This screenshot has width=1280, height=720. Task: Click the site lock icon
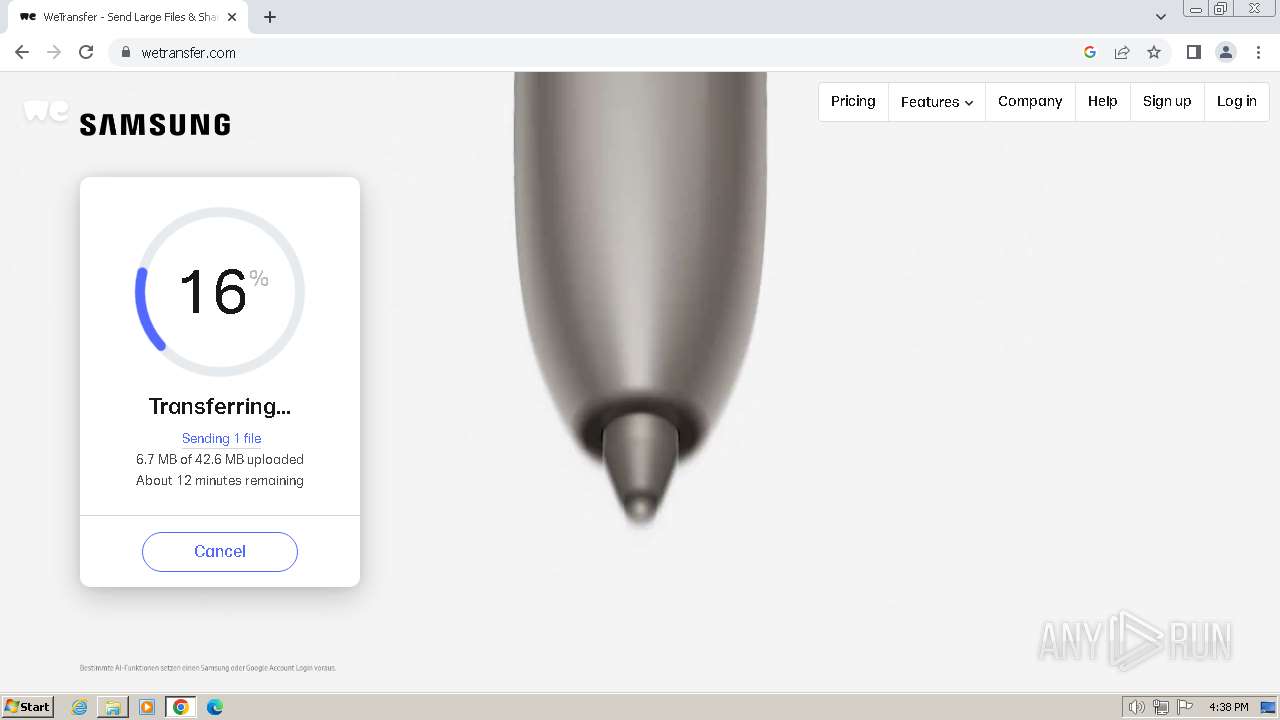coord(125,52)
